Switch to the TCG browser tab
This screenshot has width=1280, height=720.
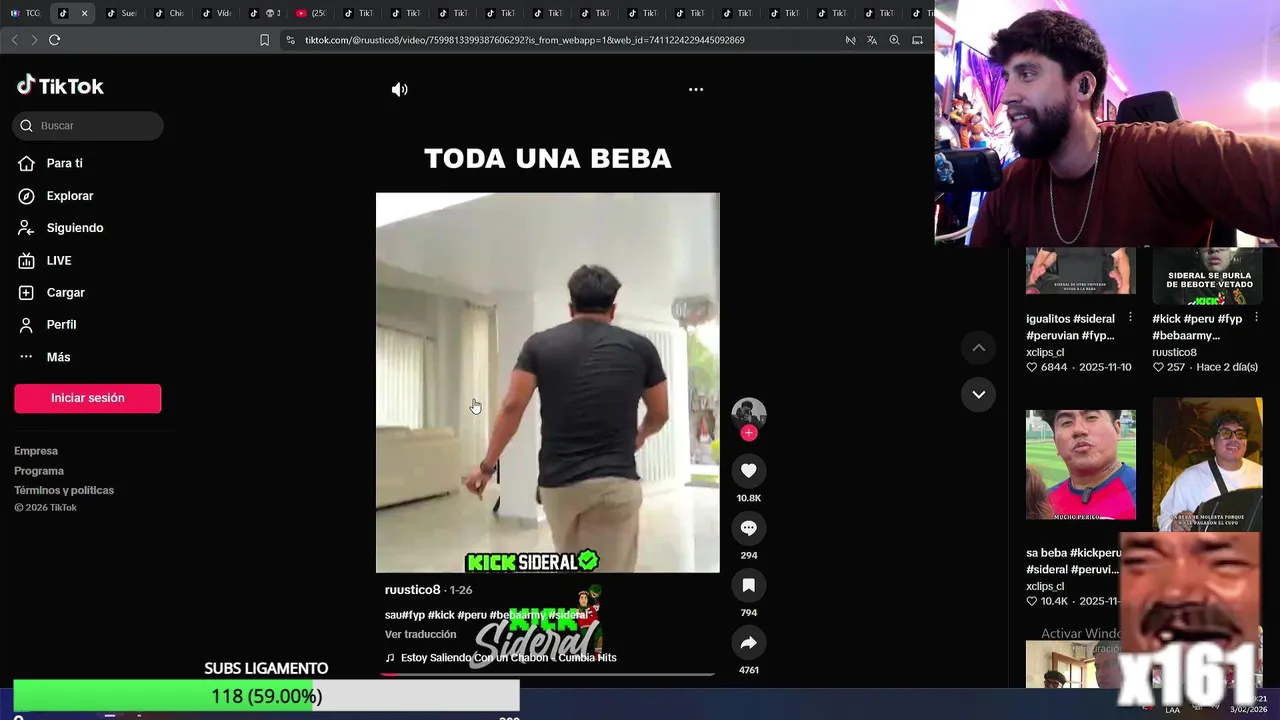(26, 13)
